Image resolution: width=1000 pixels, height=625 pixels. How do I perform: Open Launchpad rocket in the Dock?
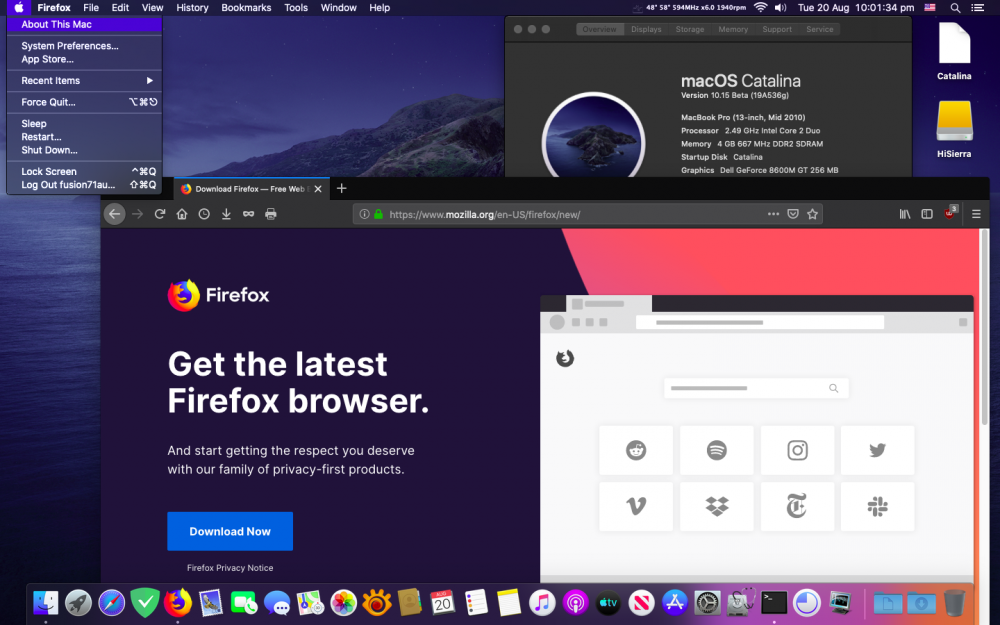[78, 603]
